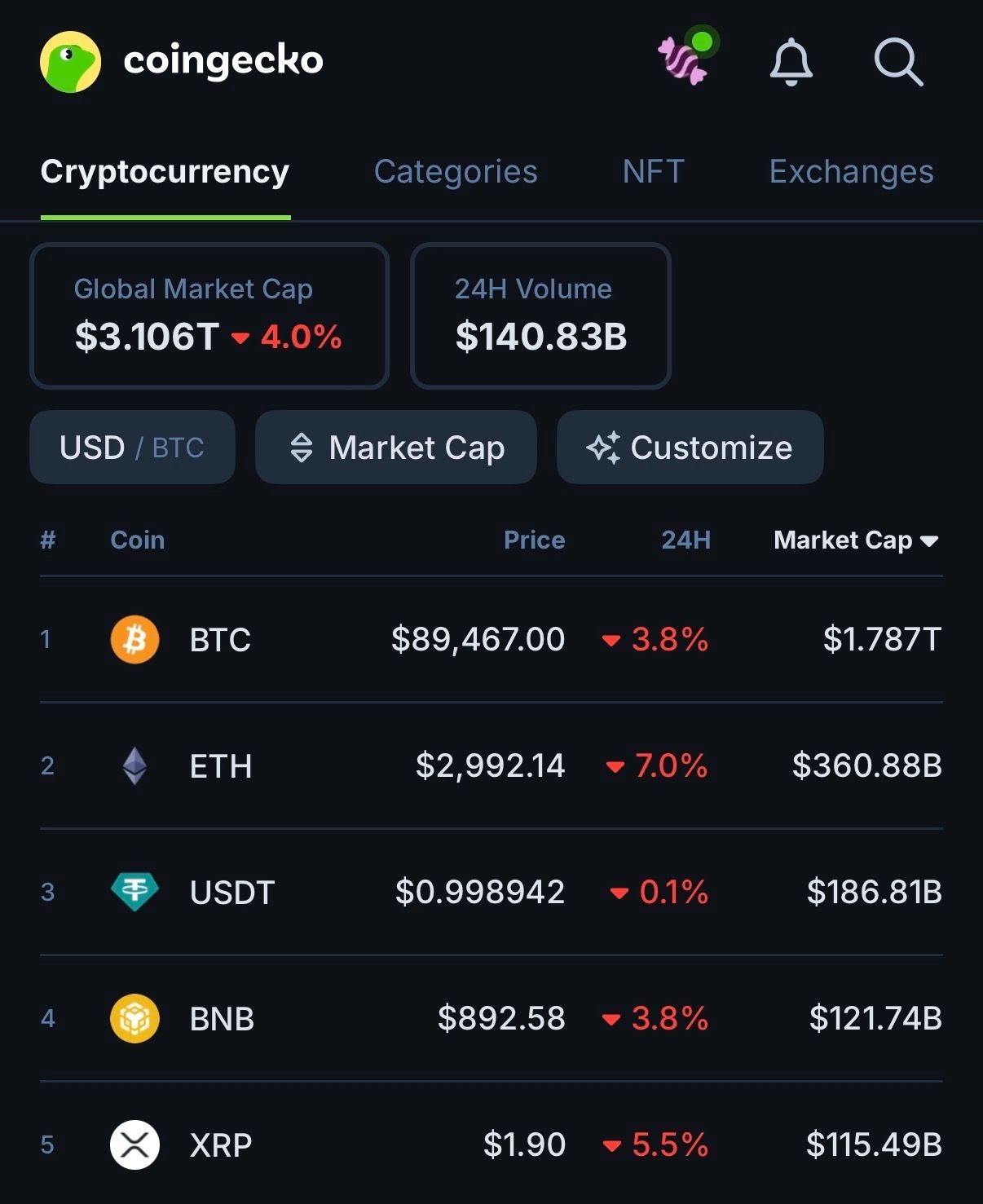Open the Exchanges tab
This screenshot has height=1204, width=983.
851,172
